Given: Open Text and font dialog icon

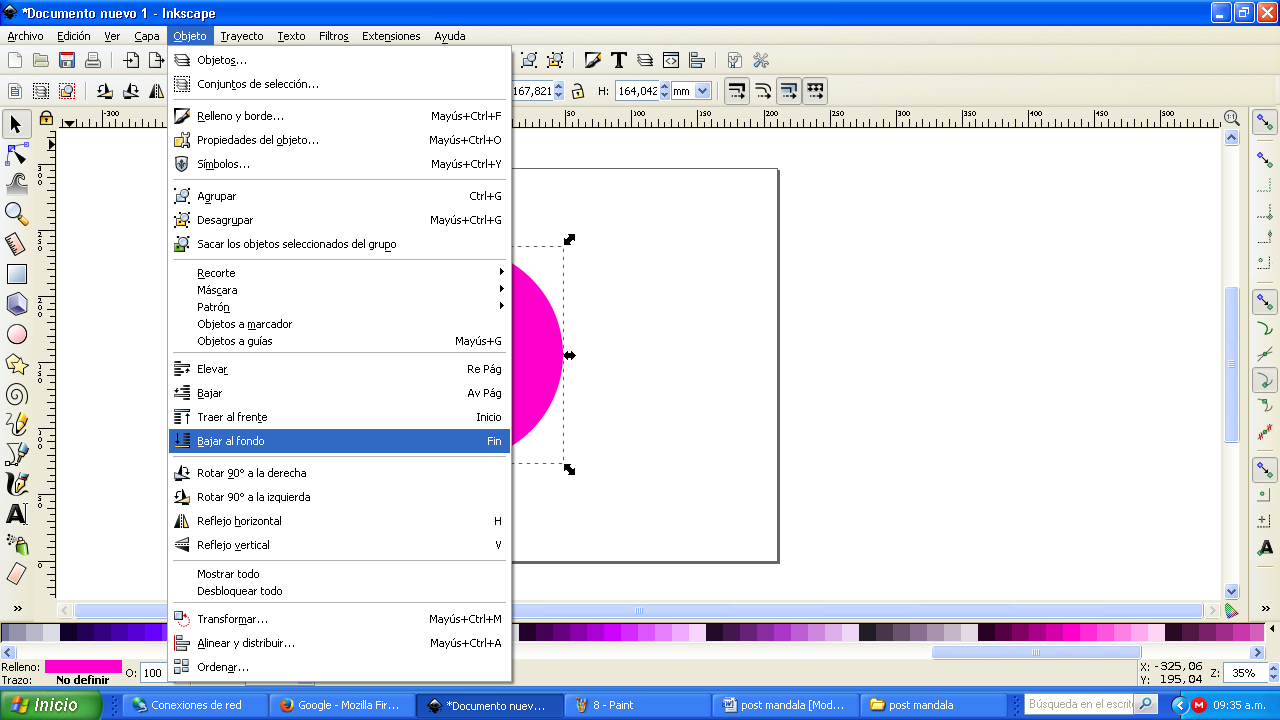Looking at the screenshot, I should (619, 61).
